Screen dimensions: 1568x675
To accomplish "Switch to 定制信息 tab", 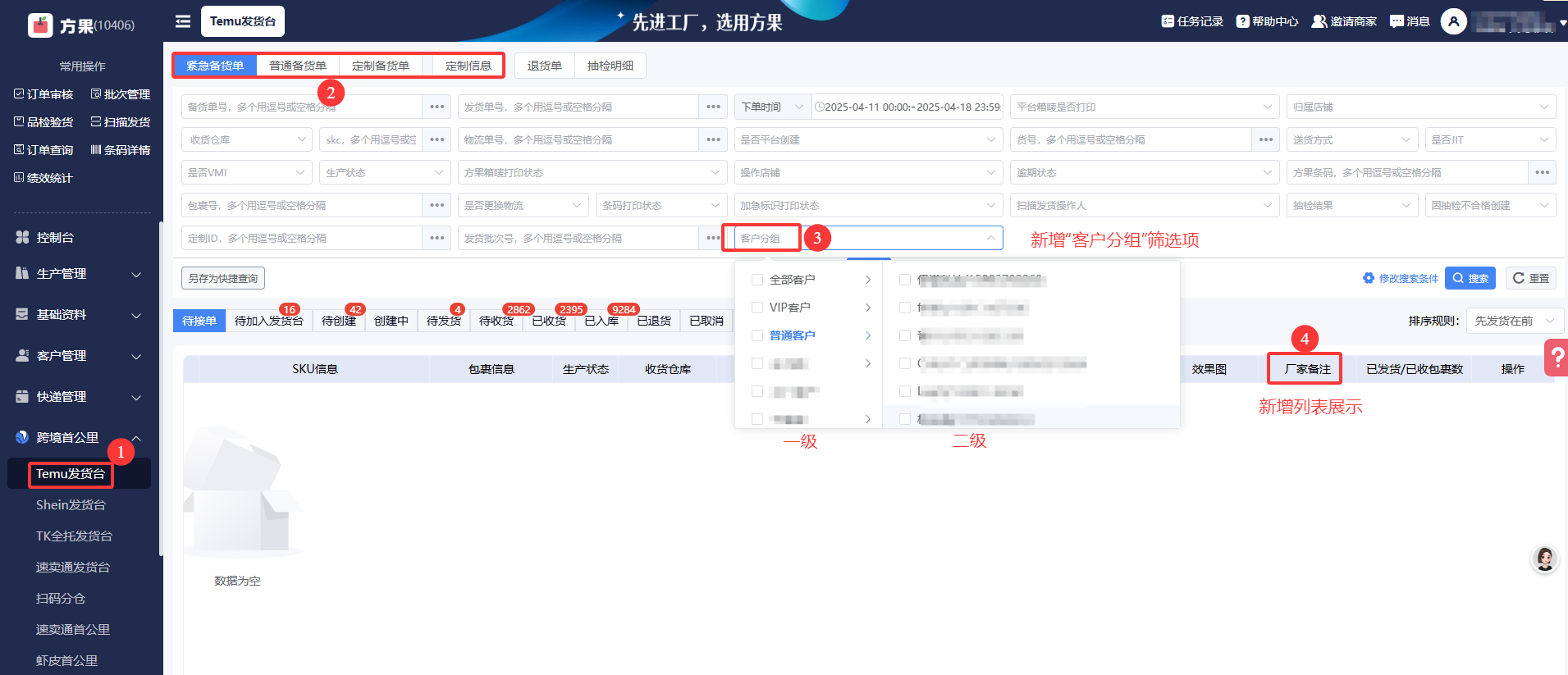I will [469, 66].
